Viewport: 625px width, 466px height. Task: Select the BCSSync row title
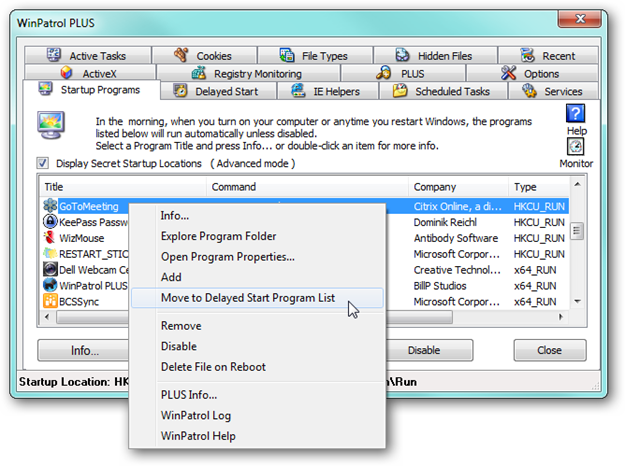[79, 302]
